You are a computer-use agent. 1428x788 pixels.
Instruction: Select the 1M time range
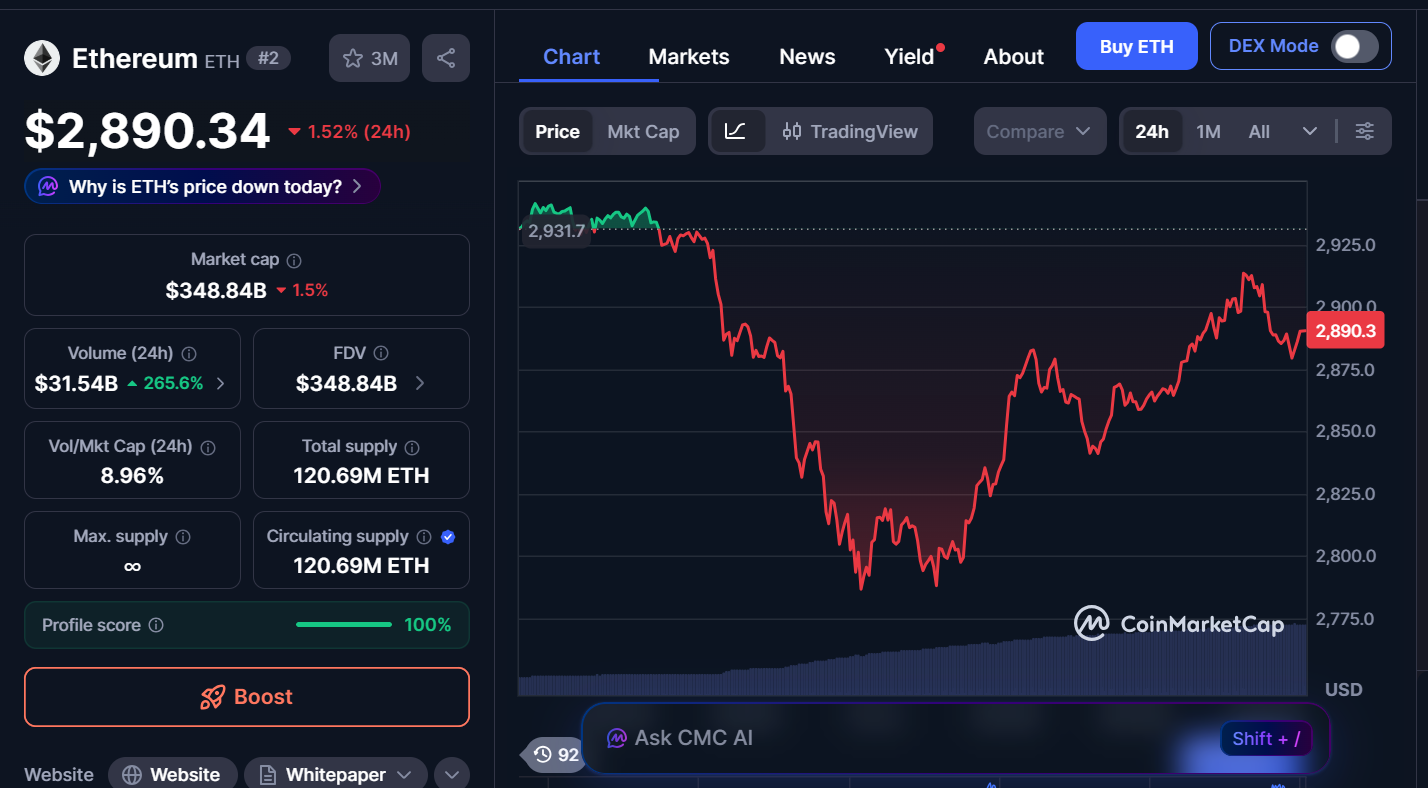pos(1208,131)
